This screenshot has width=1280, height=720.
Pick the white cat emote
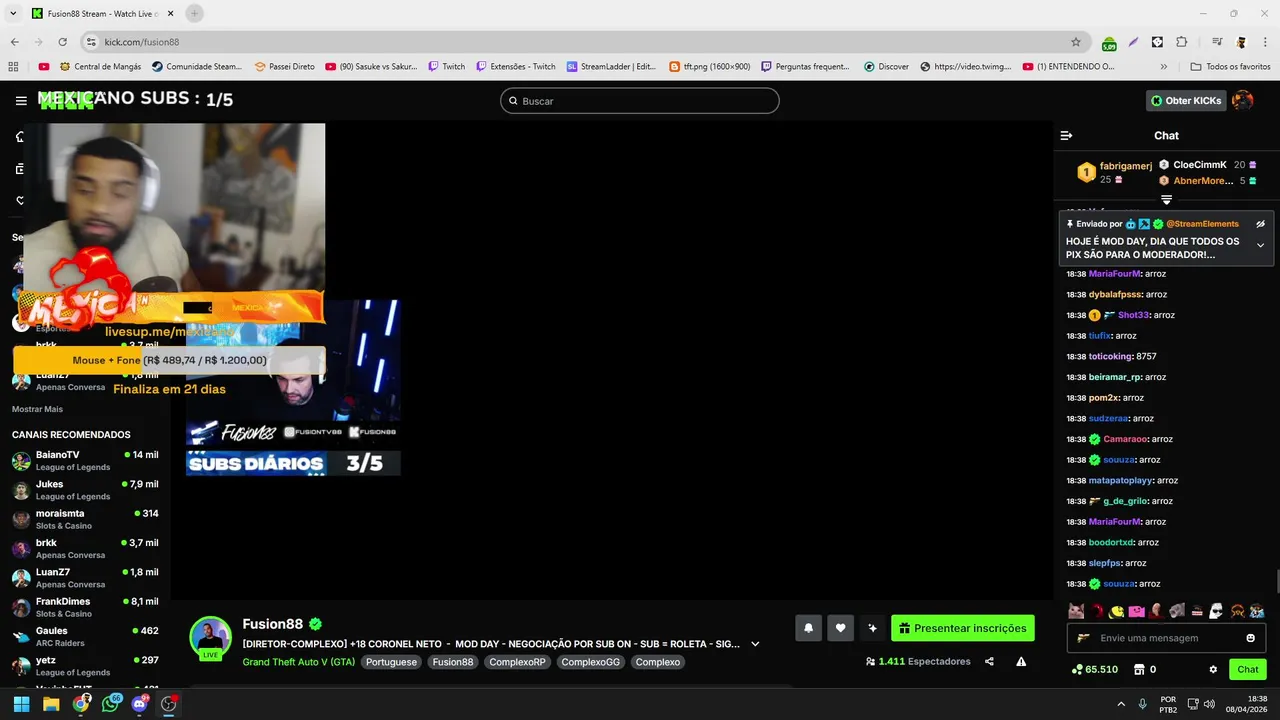tap(1076, 611)
